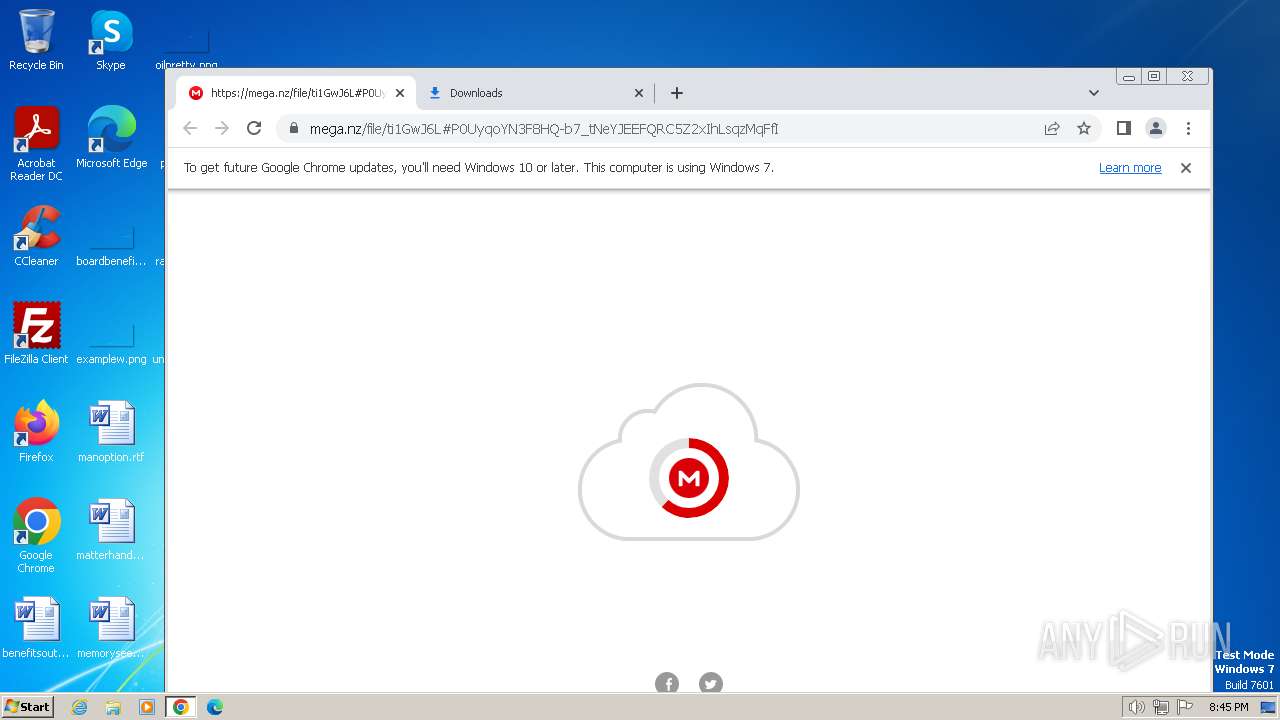Open Microsoft Edge from the taskbar
This screenshot has height=720, width=1280.
tap(215, 707)
